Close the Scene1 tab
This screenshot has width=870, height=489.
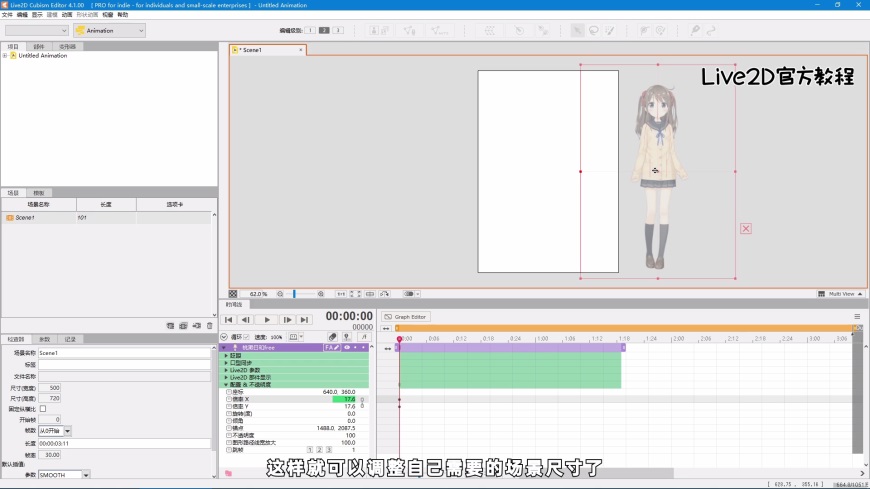tap(301, 50)
